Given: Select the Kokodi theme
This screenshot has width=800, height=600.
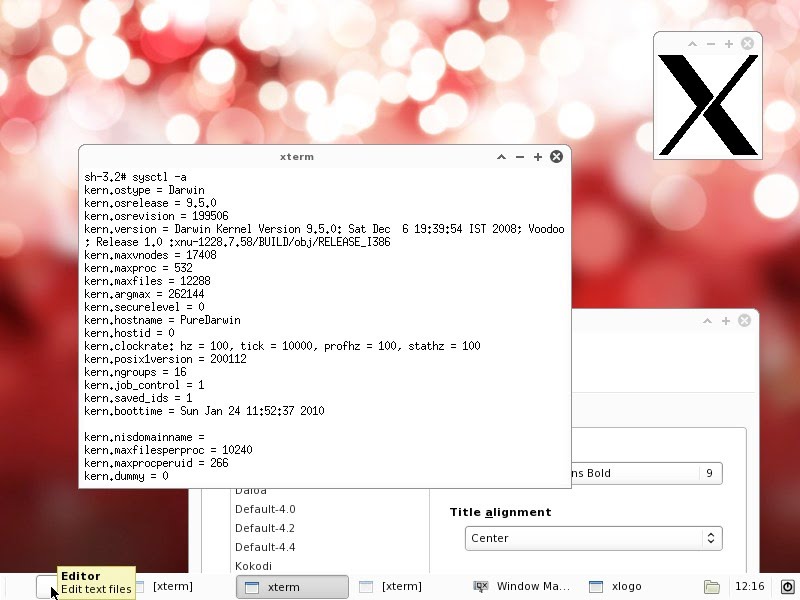Looking at the screenshot, I should (x=253, y=566).
